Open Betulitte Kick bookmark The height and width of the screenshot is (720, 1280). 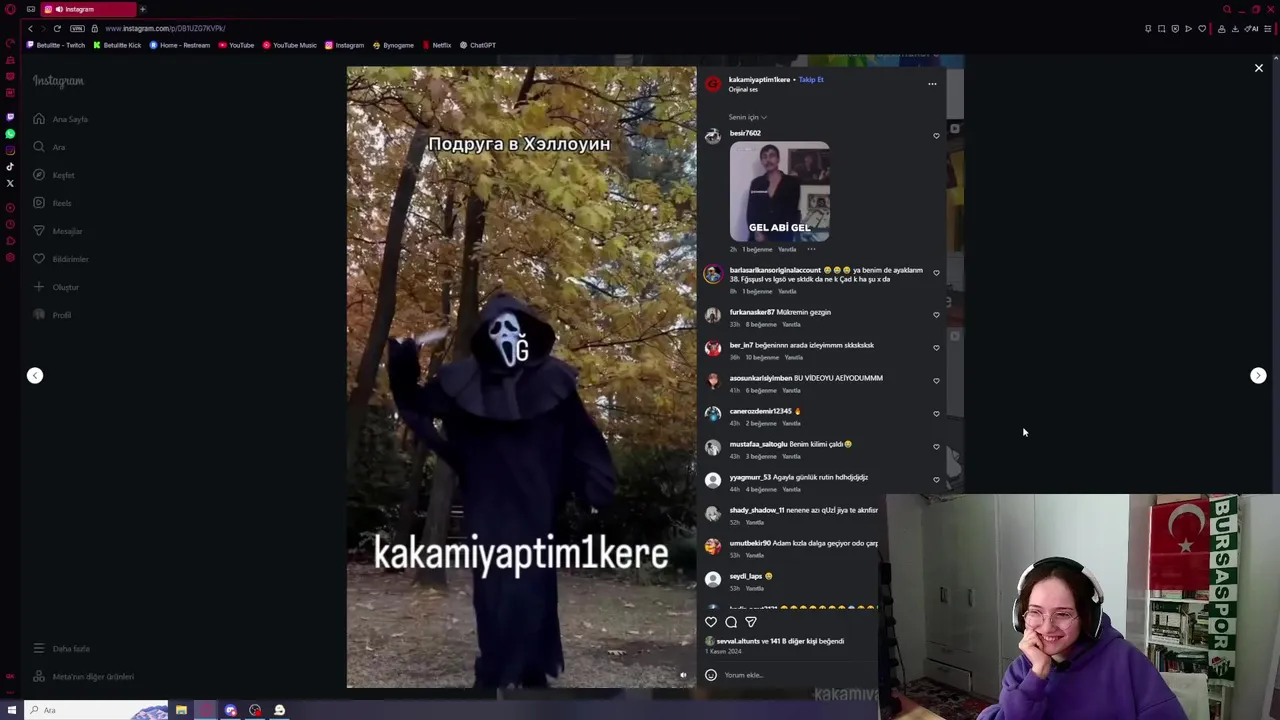[x=117, y=45]
